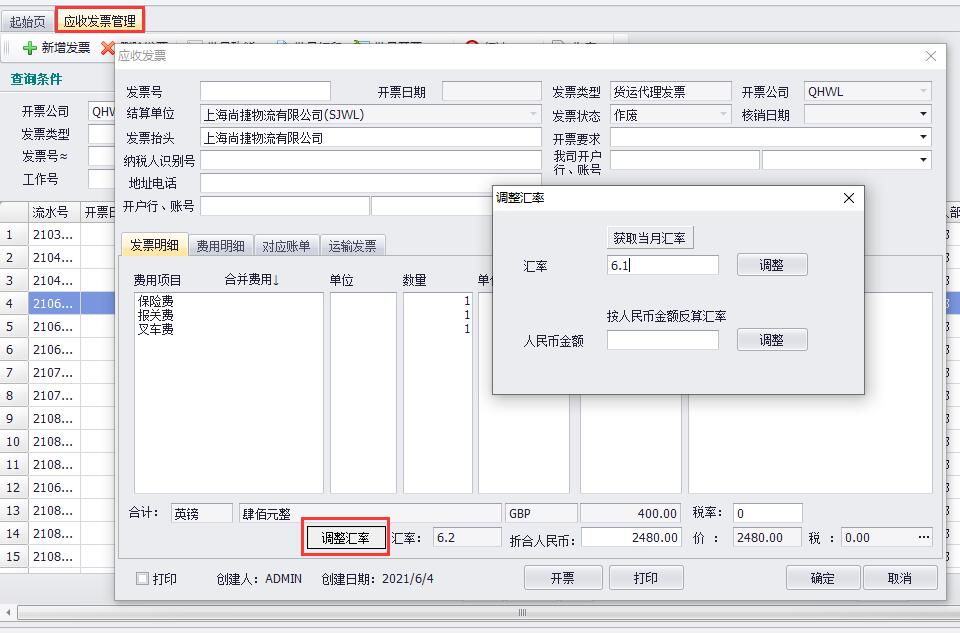This screenshot has width=960, height=633.
Task: Expand the 我司开户行、账号 dropdown
Action: pos(922,160)
